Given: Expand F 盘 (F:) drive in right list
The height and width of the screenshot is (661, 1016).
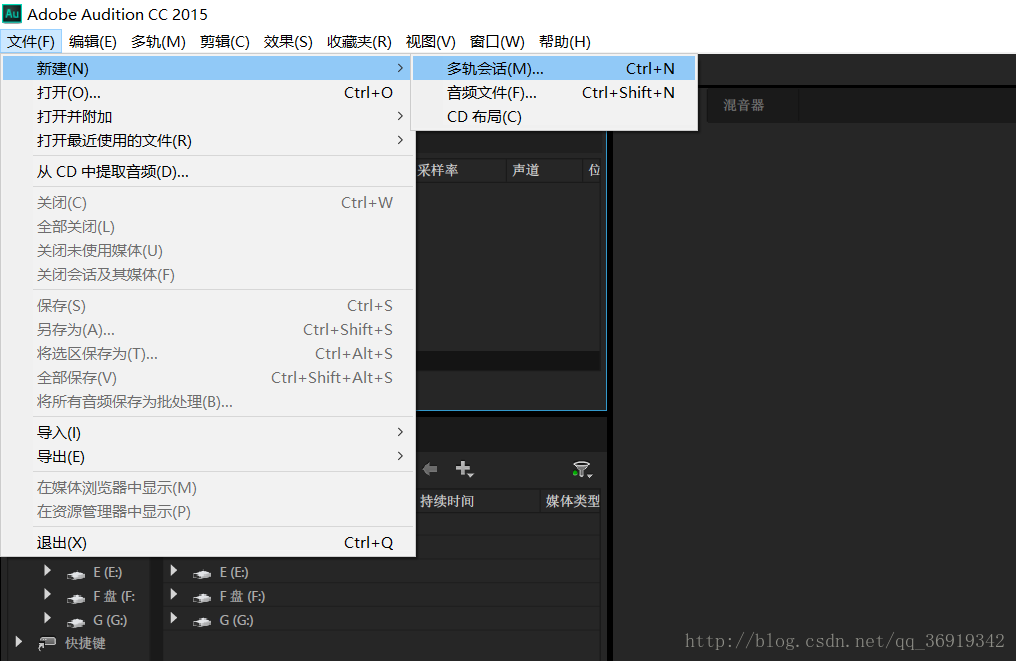Looking at the screenshot, I should pyautogui.click(x=174, y=594).
